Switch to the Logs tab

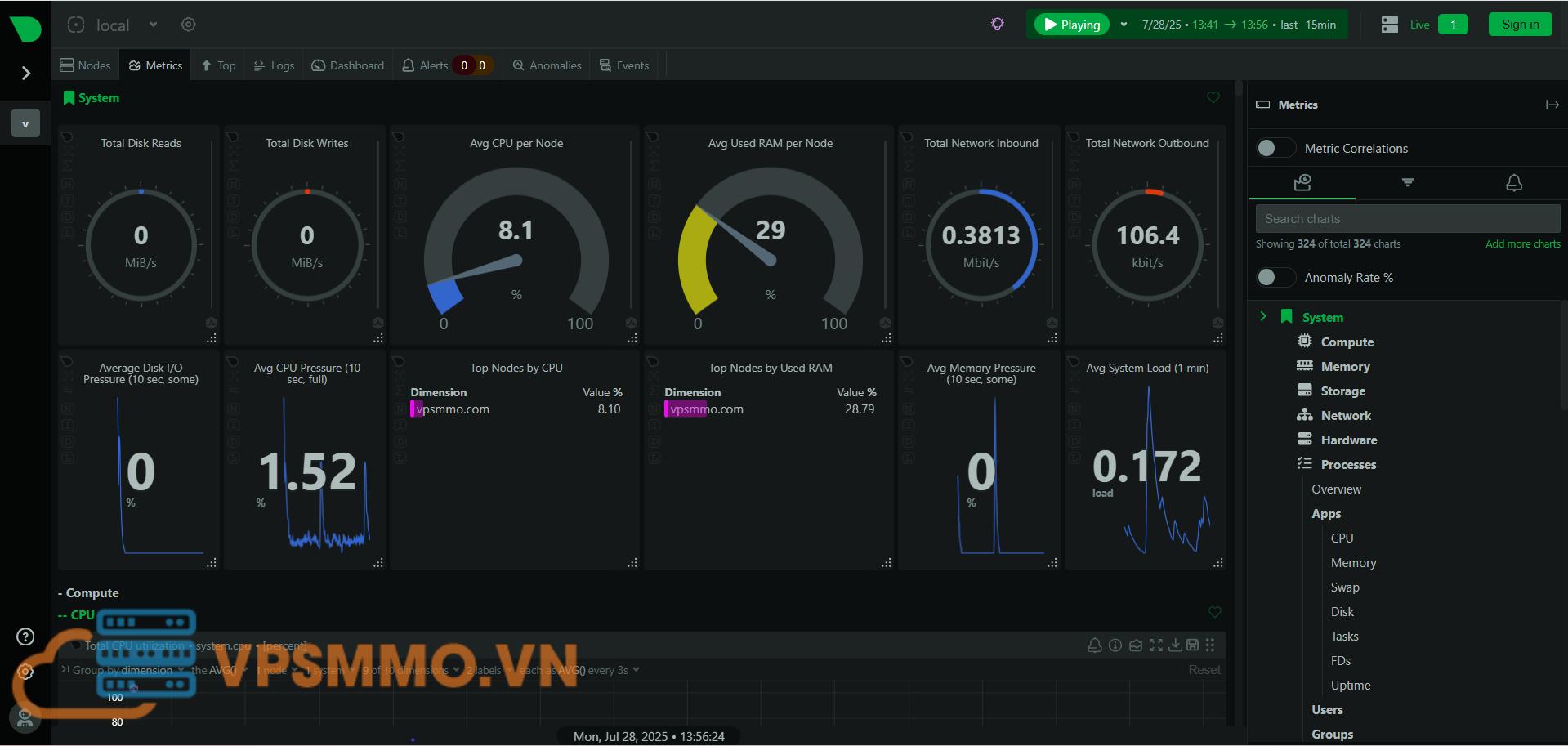[274, 65]
